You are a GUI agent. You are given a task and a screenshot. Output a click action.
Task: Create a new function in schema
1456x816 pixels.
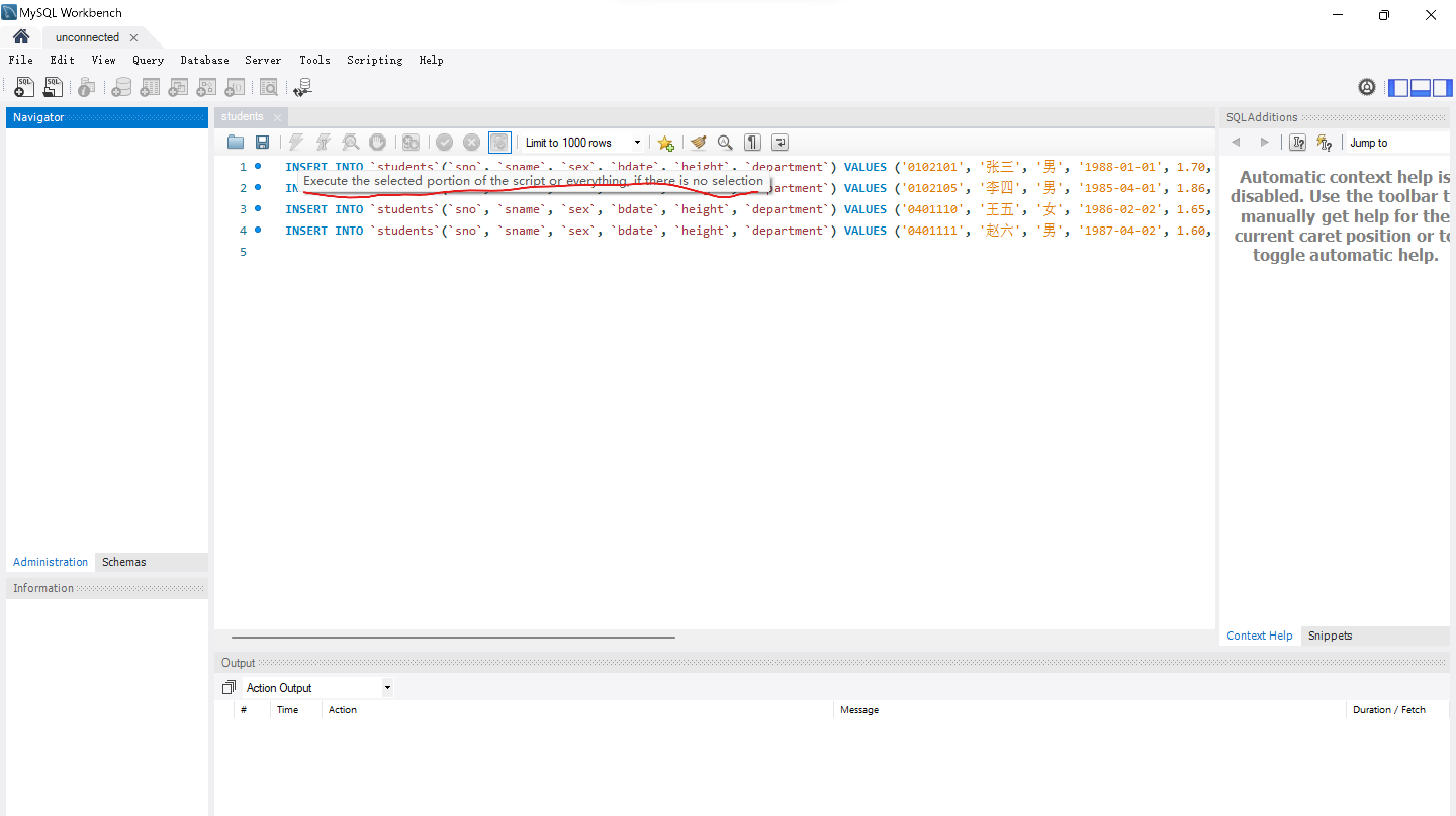pyautogui.click(x=234, y=87)
